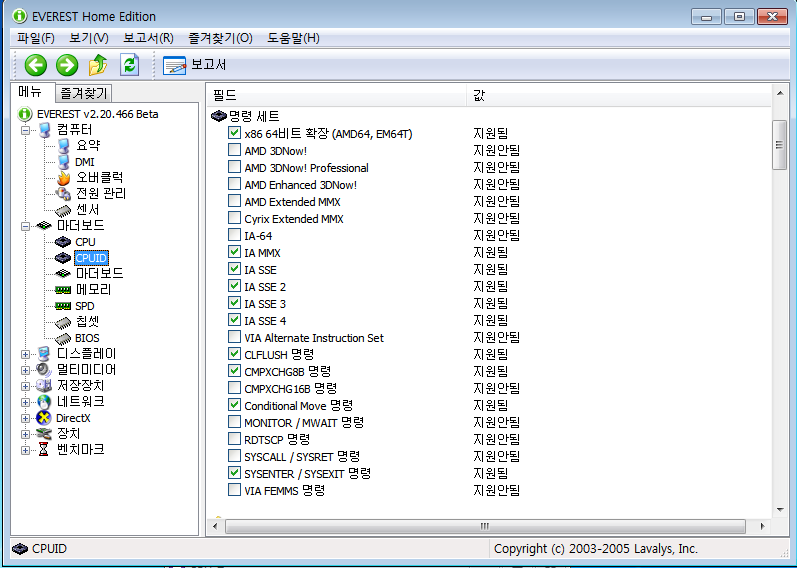Toggle the AMD 3DNow! Professional checkbox

tap(234, 167)
